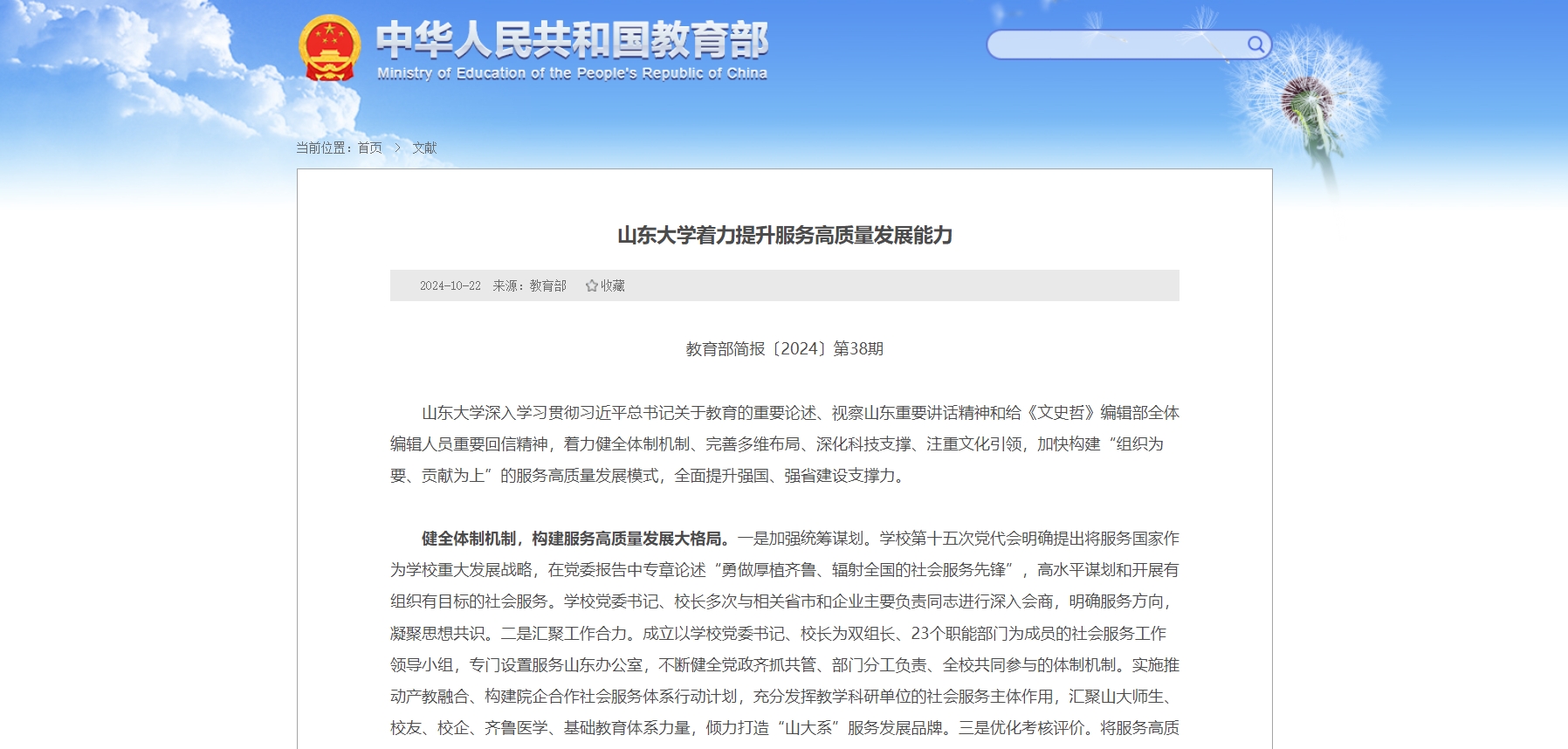The image size is (1568, 749).
Task: Open the 首页 breadcrumb link
Action: (370, 148)
